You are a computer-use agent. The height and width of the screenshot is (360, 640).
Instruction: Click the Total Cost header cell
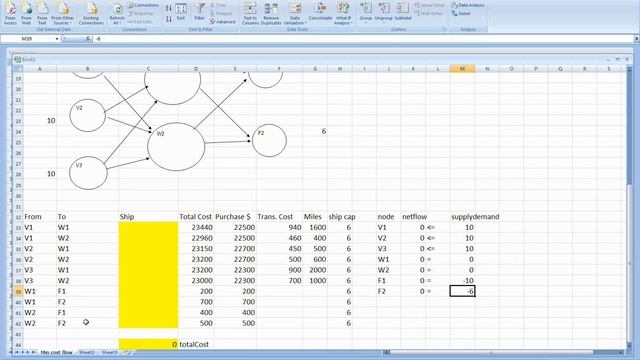(x=196, y=217)
